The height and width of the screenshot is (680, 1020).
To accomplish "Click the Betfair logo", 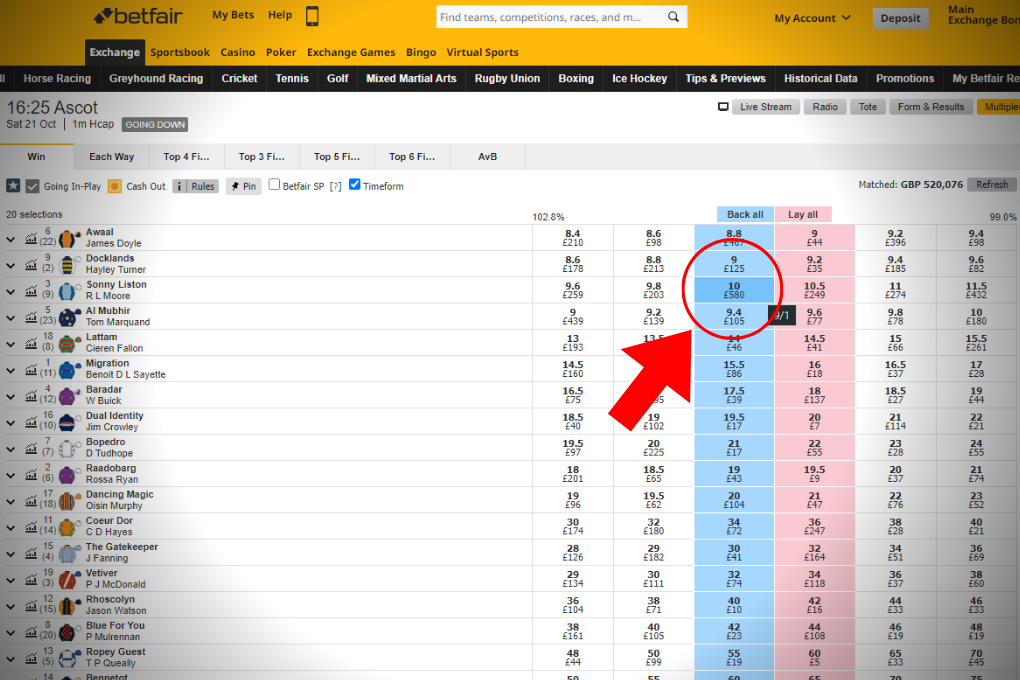I will point(137,15).
